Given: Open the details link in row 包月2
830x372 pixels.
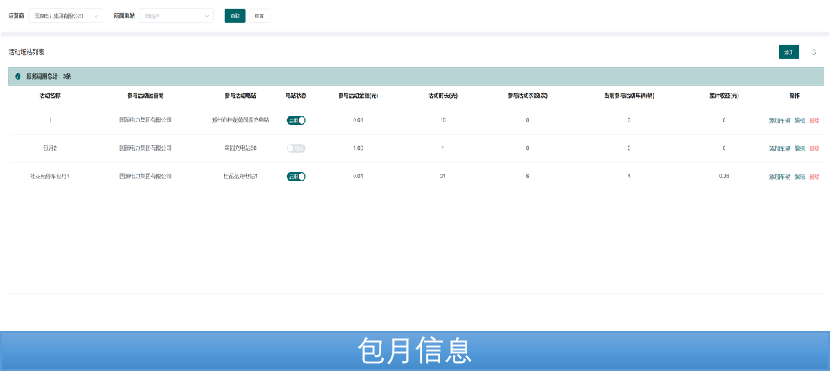Looking at the screenshot, I should coord(780,149).
